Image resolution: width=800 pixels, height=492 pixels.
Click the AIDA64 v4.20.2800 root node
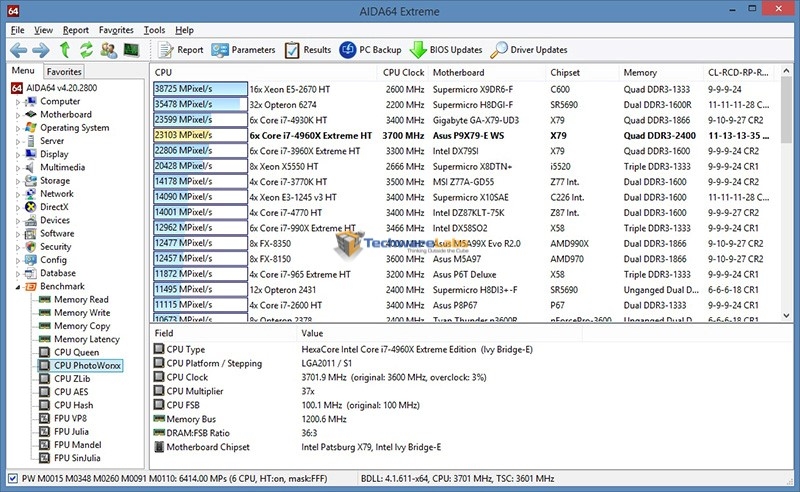(61, 88)
